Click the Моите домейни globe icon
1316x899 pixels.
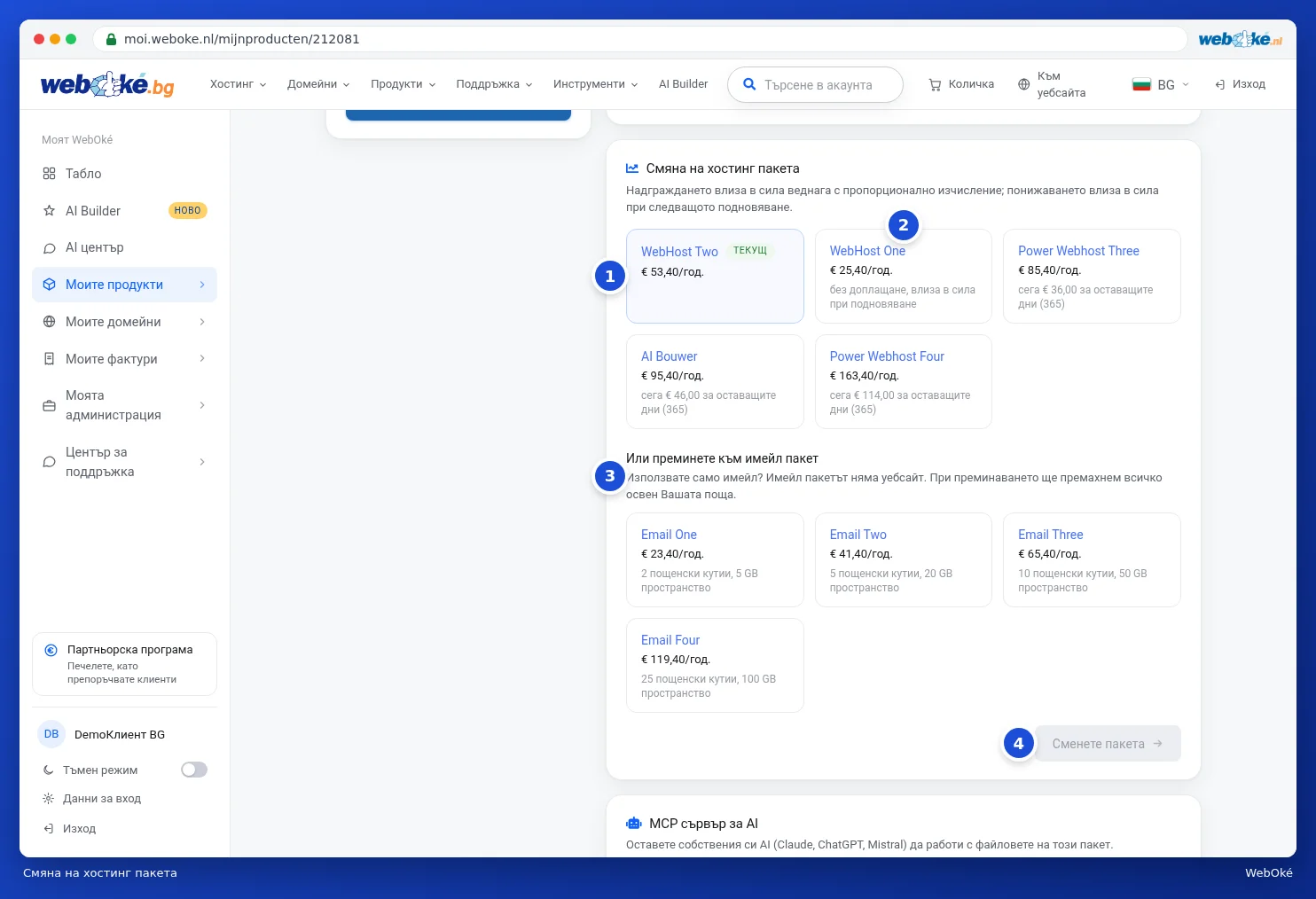pyautogui.click(x=50, y=322)
